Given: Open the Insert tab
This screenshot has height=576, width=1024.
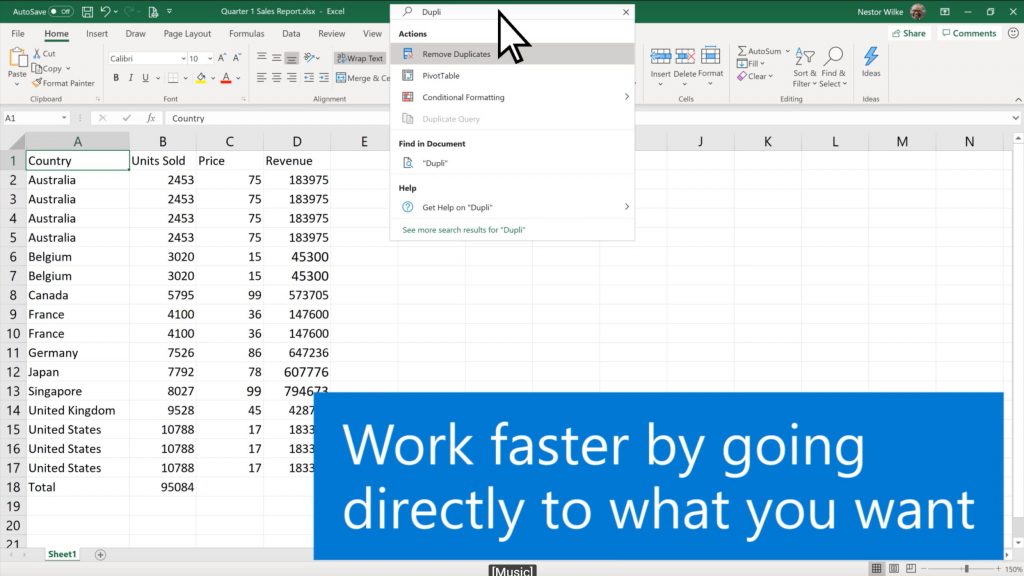Looking at the screenshot, I should (x=97, y=33).
